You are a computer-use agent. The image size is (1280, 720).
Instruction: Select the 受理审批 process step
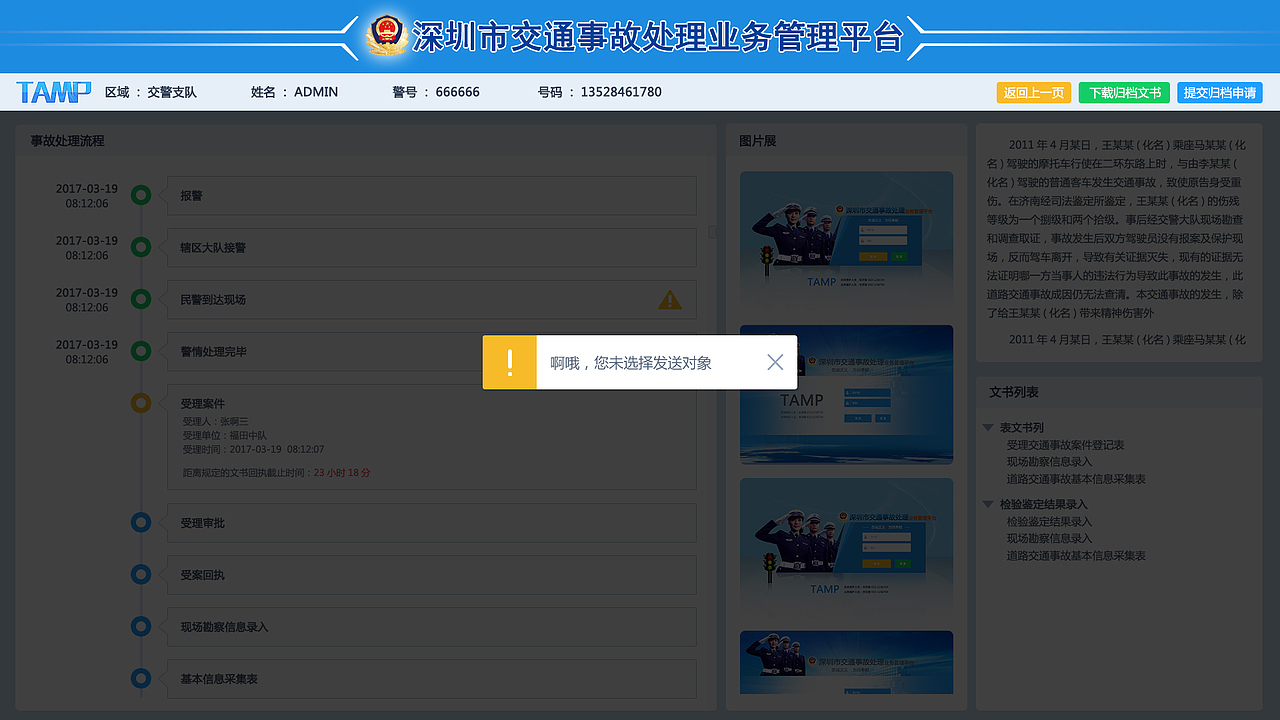[431, 522]
